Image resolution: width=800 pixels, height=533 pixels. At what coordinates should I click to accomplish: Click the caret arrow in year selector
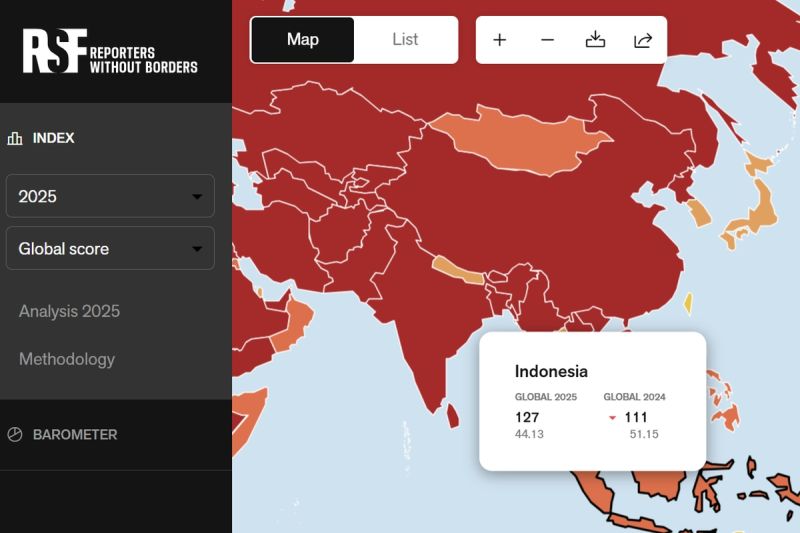[196, 197]
